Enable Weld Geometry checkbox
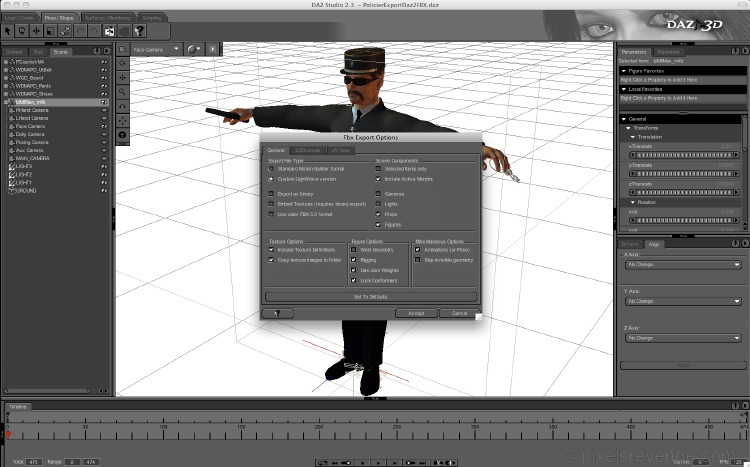The height and width of the screenshot is (467, 750). (354, 250)
